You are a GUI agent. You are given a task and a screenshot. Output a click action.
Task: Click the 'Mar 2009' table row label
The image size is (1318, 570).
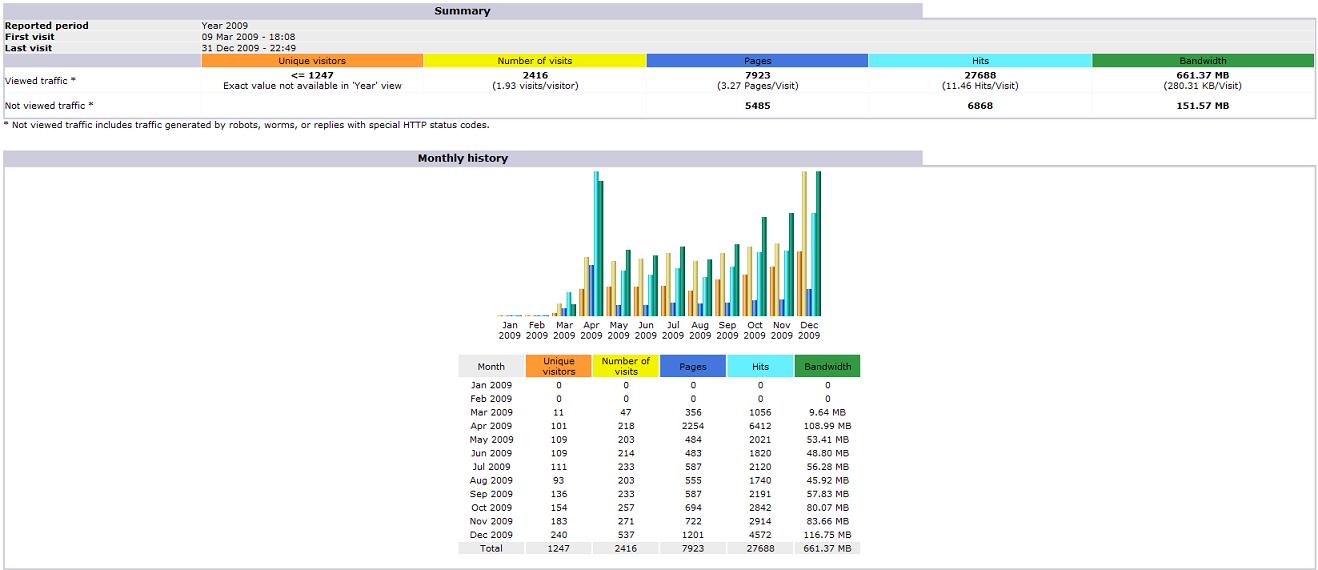[x=491, y=412]
